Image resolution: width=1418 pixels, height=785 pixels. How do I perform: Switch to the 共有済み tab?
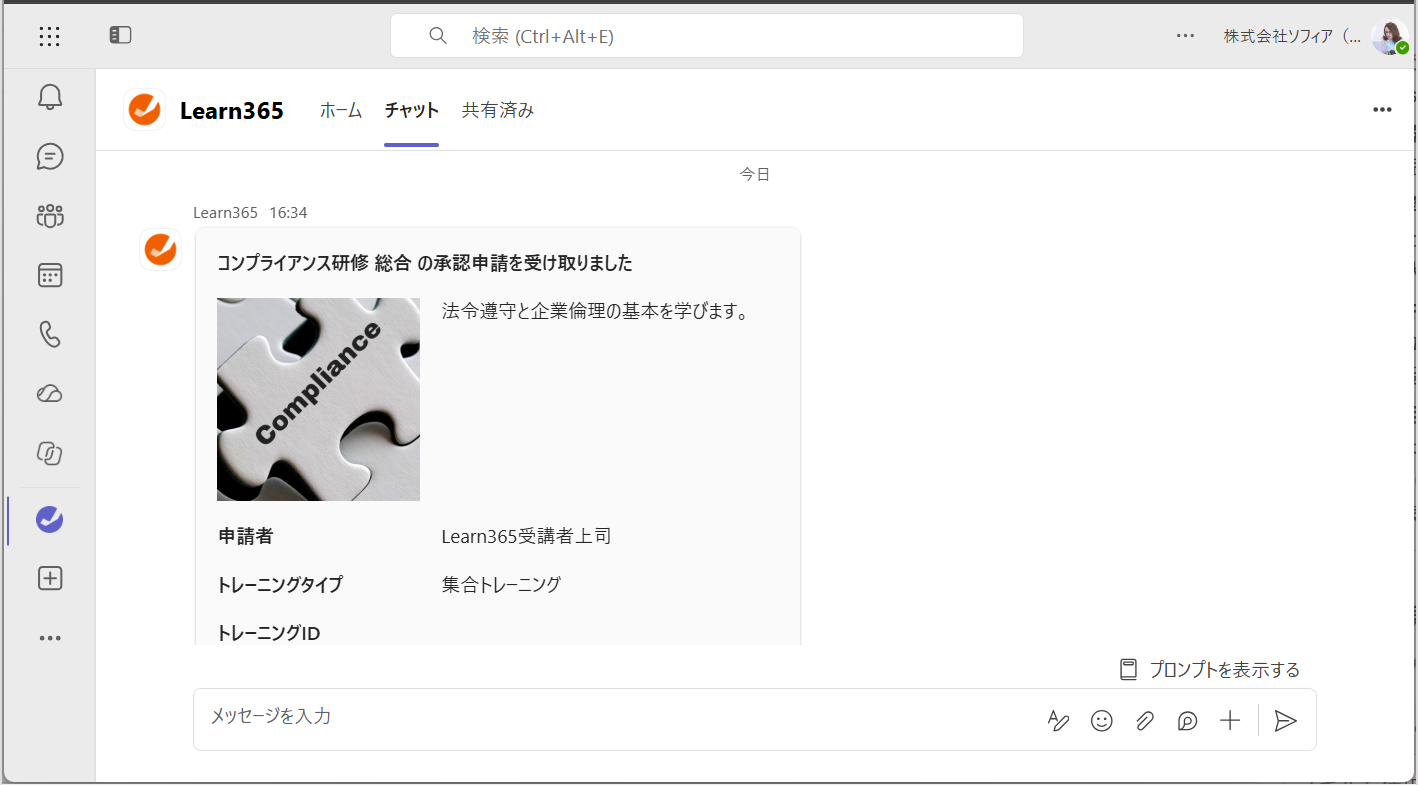pyautogui.click(x=498, y=111)
